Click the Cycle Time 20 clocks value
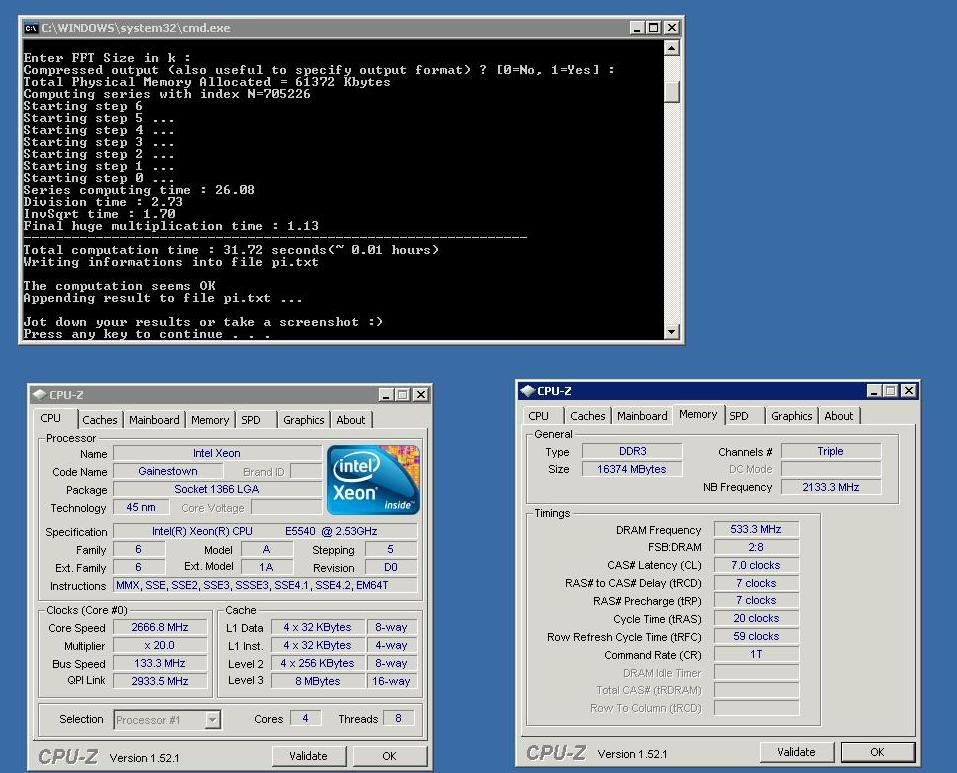The width and height of the screenshot is (957, 773). (756, 618)
